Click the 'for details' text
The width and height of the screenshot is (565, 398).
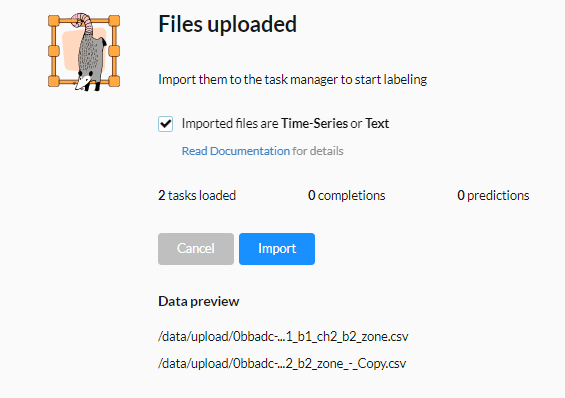tap(318, 151)
